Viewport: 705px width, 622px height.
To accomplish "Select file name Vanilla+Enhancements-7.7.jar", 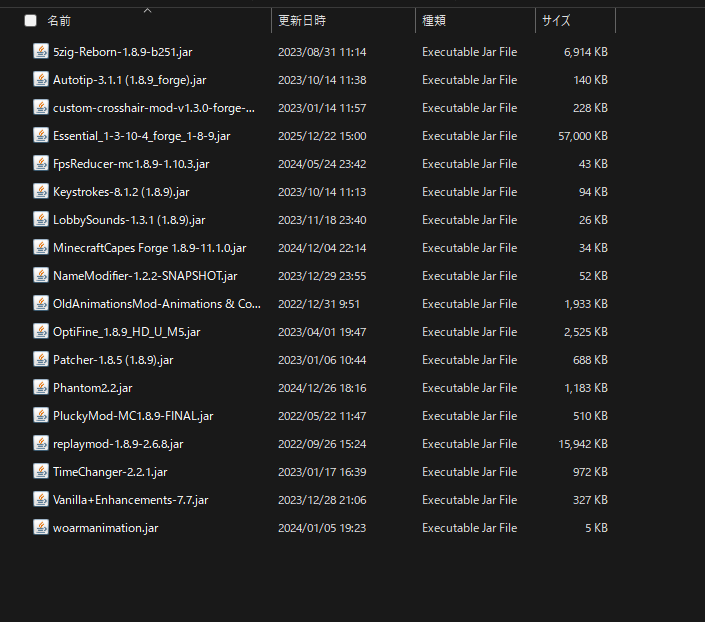I will 130,500.
